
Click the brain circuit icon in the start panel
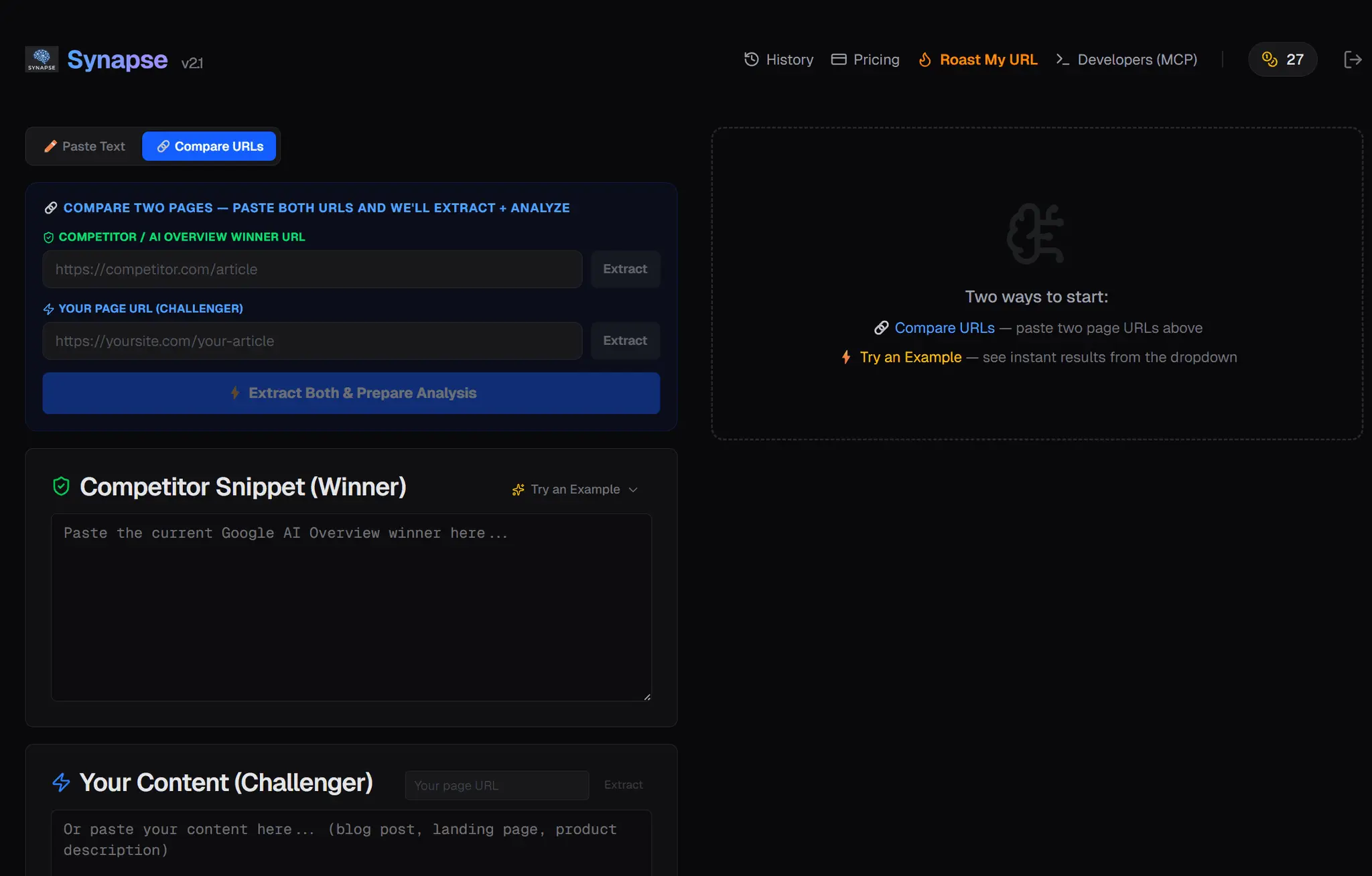tap(1036, 234)
